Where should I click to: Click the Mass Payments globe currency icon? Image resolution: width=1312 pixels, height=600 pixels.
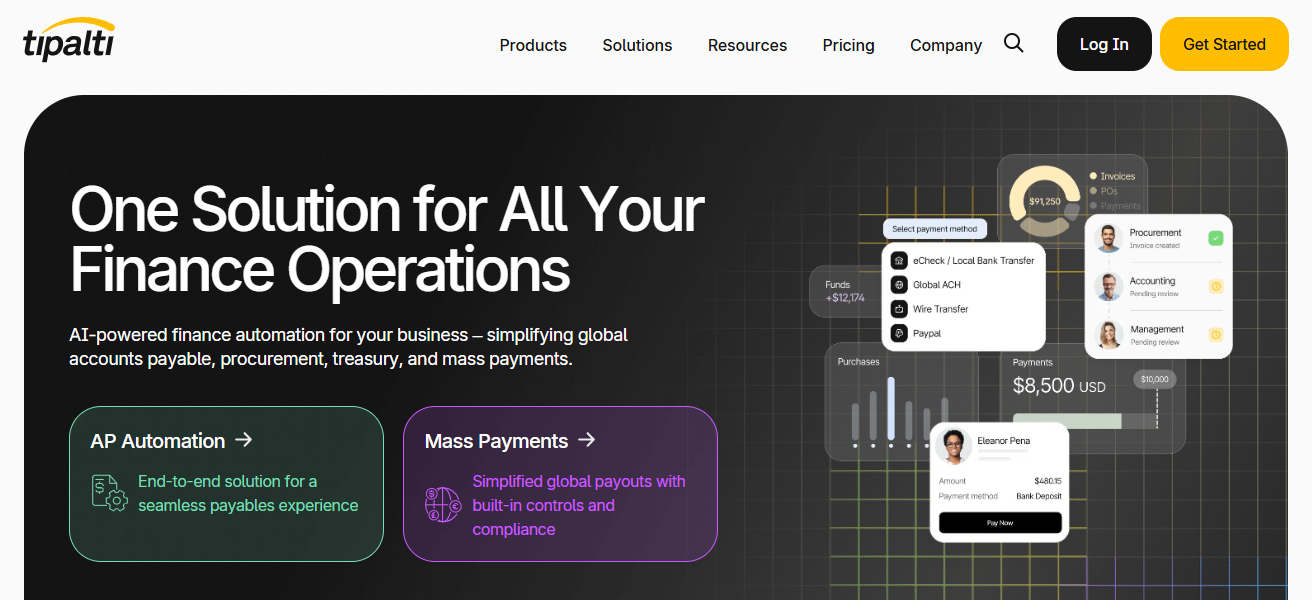443,504
